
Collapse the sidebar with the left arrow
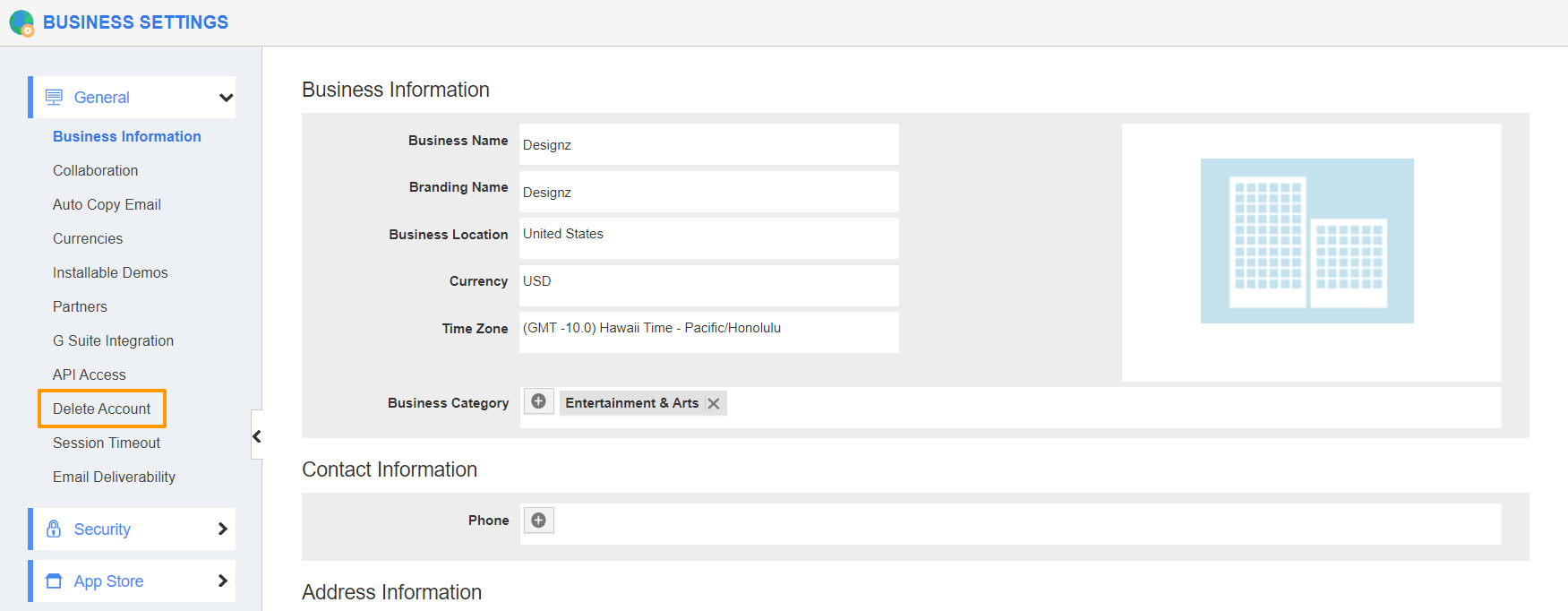[257, 436]
